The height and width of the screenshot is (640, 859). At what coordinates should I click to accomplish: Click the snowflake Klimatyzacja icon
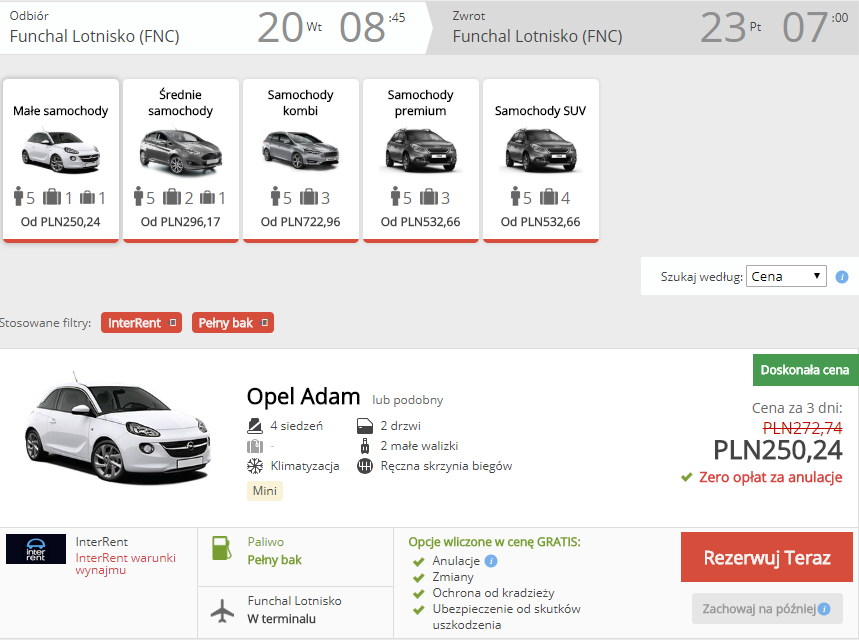coord(255,466)
